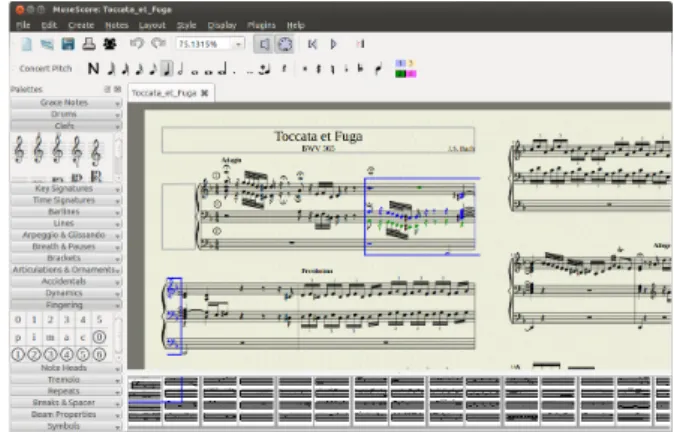Screen dimensions: 674x432
Task: Choose circled string number 0
Action: [x=99, y=337]
